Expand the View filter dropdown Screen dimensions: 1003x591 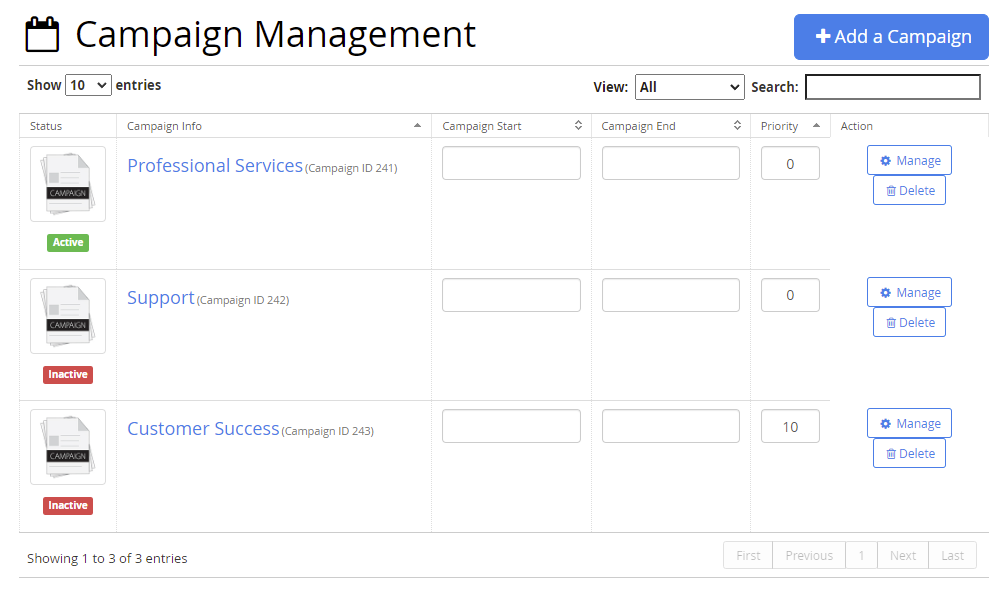[x=690, y=87]
